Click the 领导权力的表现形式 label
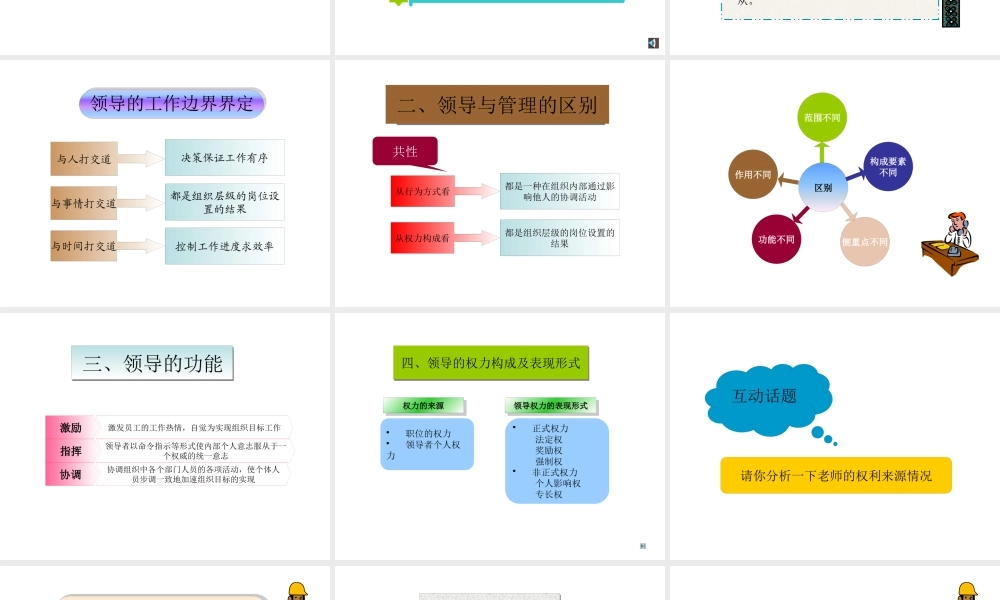This screenshot has width=1000, height=600. (550, 406)
